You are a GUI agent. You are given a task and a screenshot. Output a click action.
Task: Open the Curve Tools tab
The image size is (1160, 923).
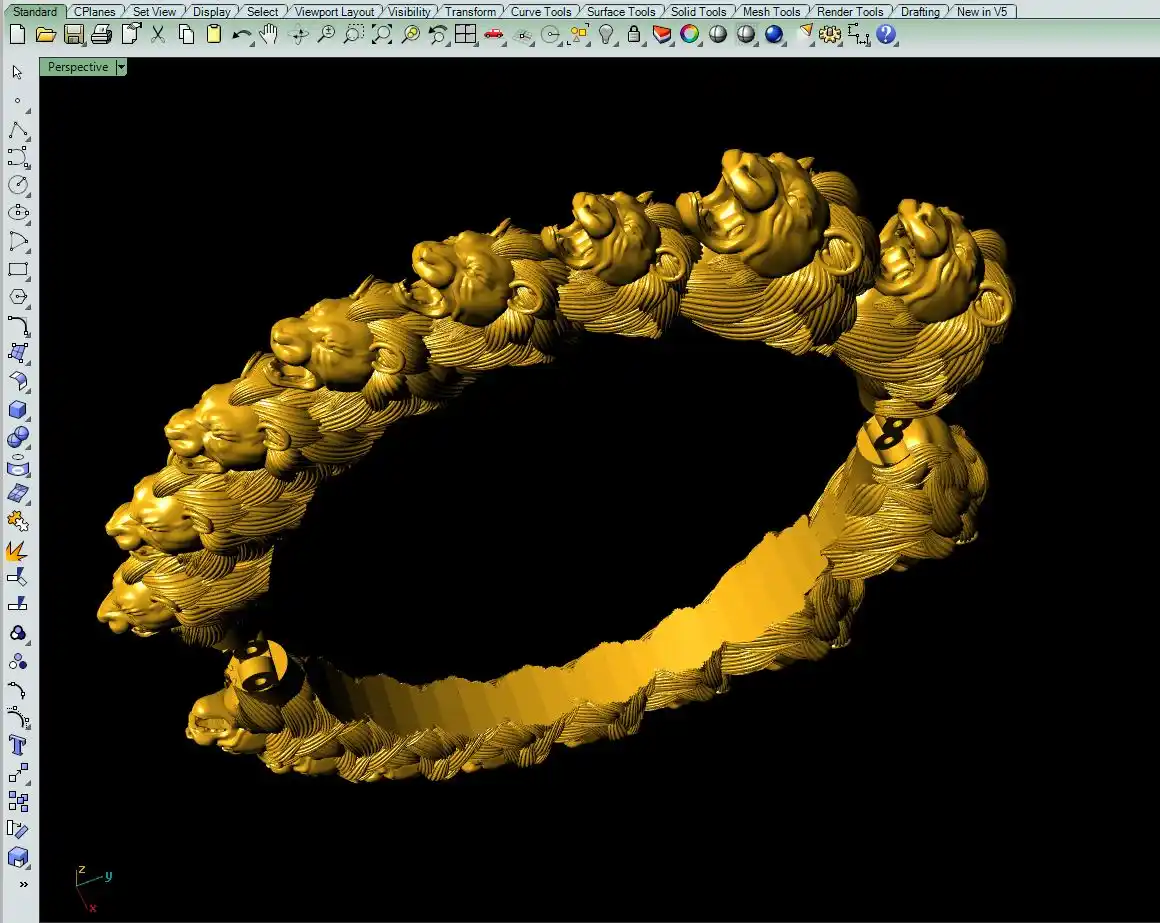(x=541, y=12)
